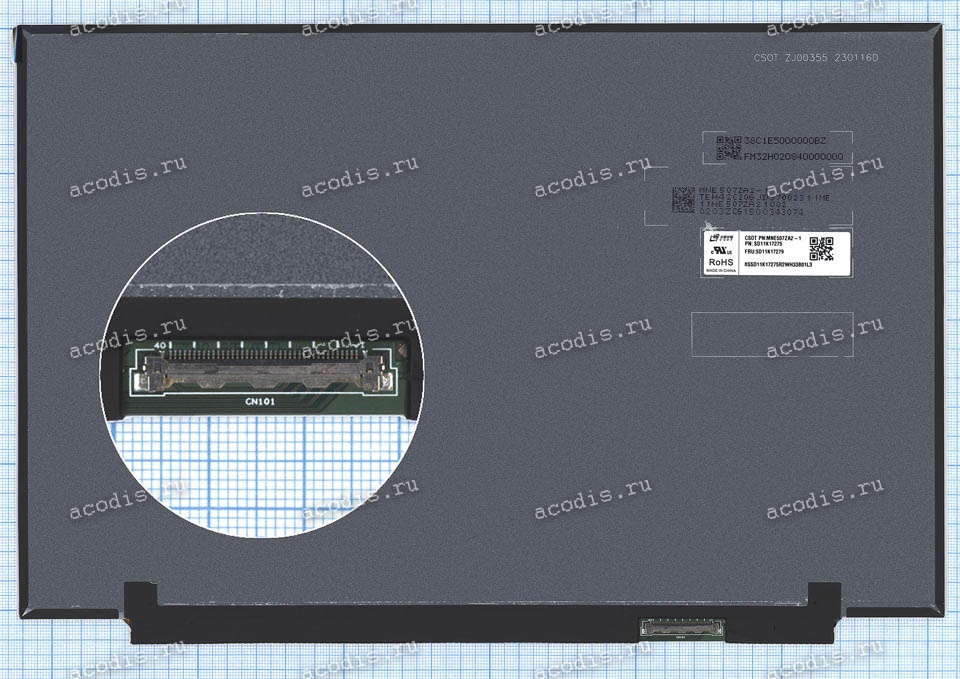960x679 pixels.
Task: Click the FM32H020840000000 code text
Action: coord(793,157)
